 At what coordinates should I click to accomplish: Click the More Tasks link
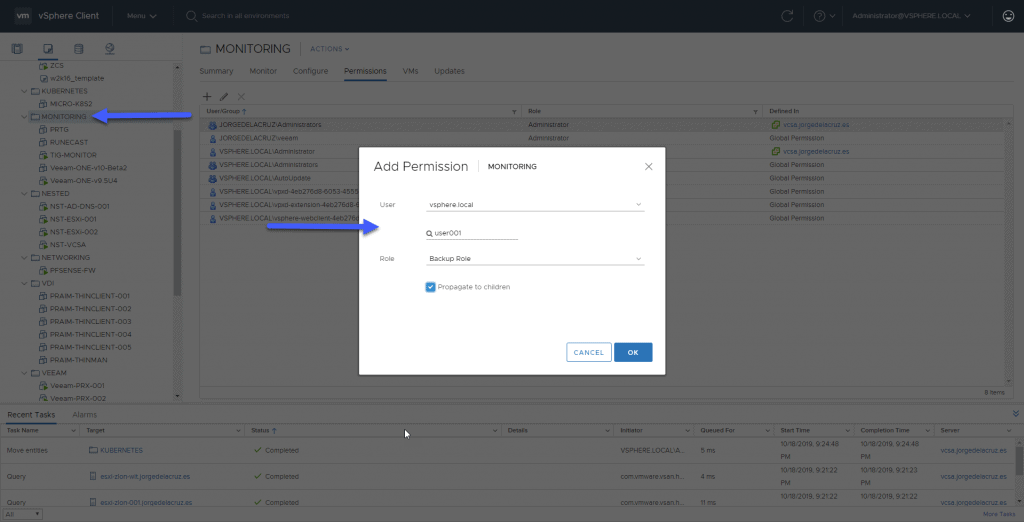(x=999, y=515)
